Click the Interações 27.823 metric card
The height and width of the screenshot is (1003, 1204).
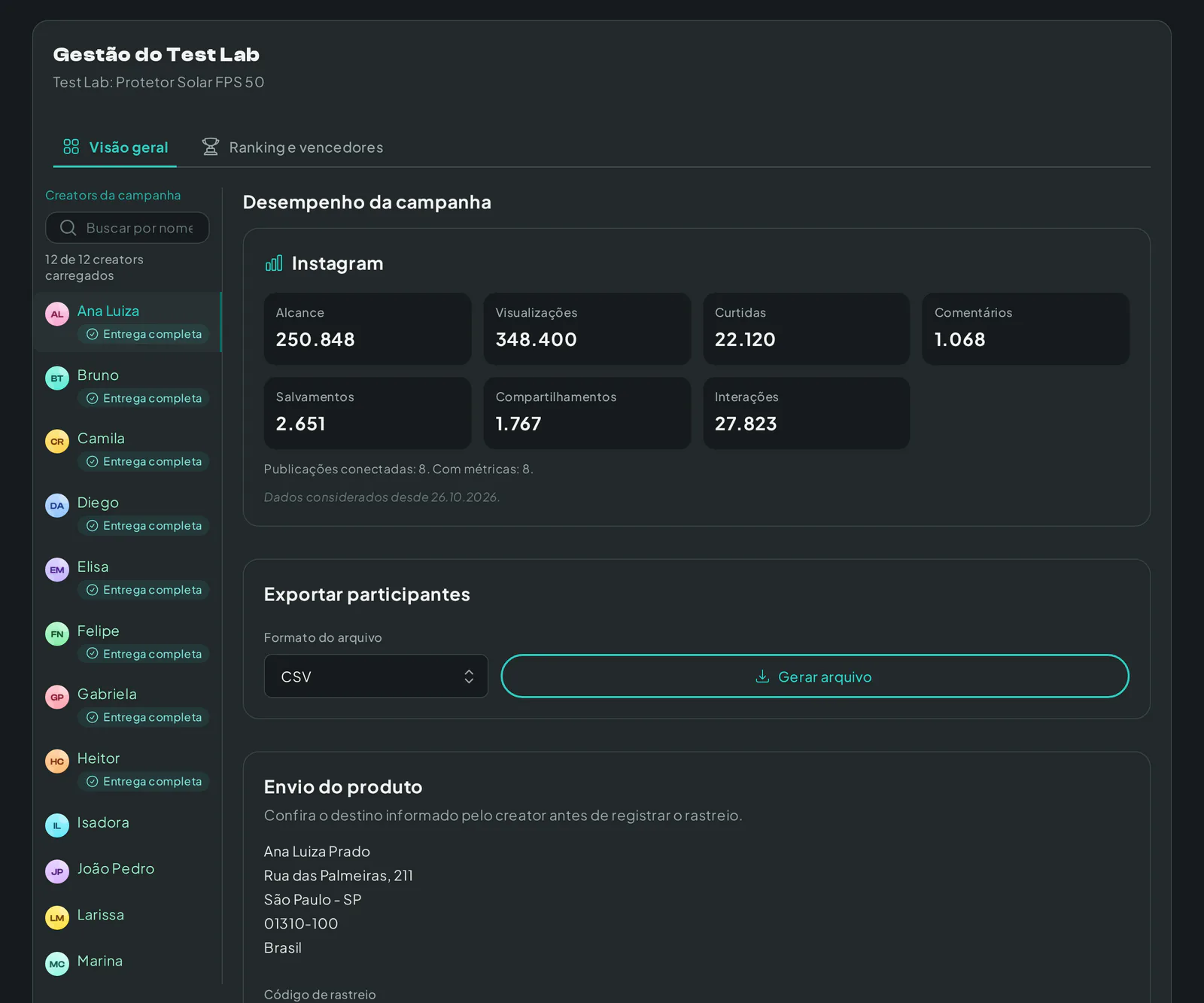coord(807,413)
